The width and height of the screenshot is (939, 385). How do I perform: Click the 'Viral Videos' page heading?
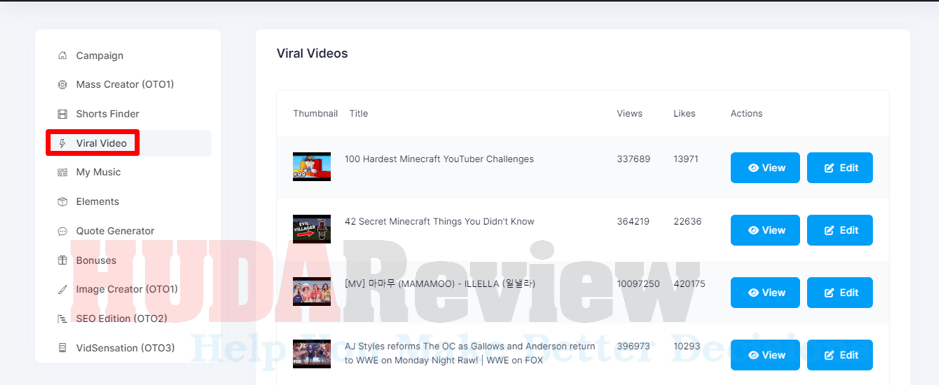pos(312,53)
